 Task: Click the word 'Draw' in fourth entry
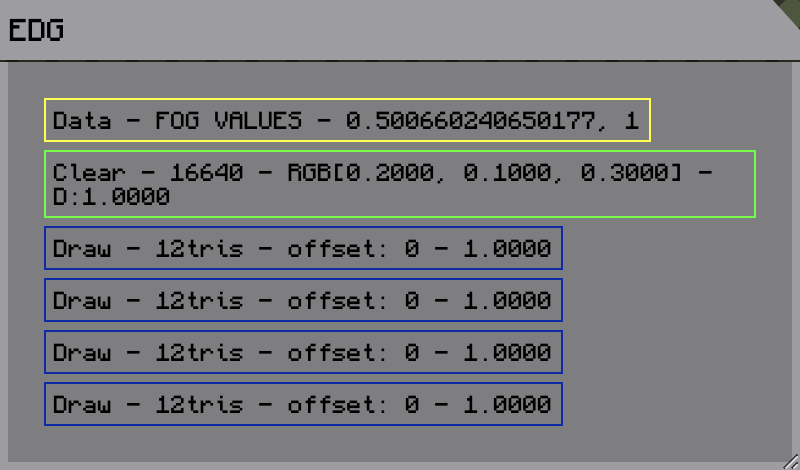pyautogui.click(x=82, y=404)
